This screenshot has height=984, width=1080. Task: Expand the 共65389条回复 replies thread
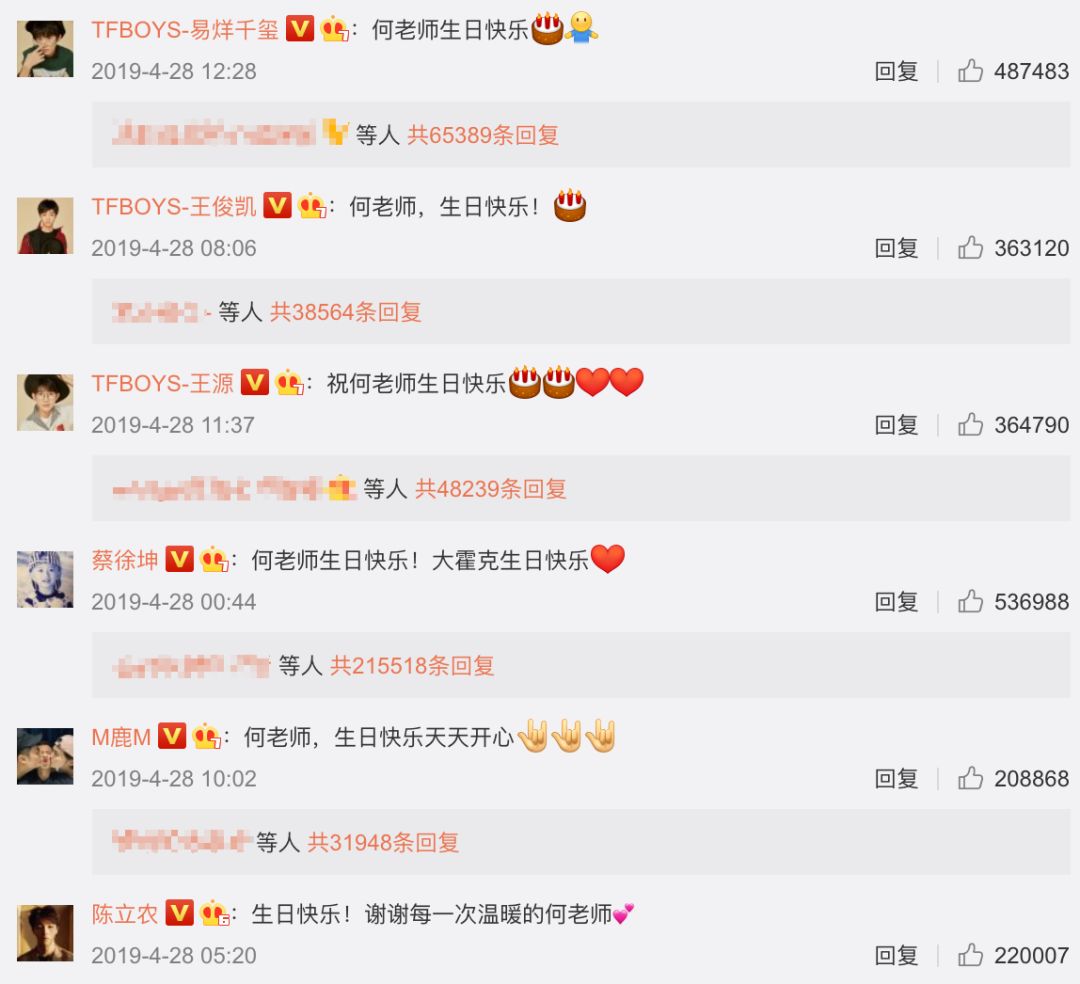tap(483, 135)
